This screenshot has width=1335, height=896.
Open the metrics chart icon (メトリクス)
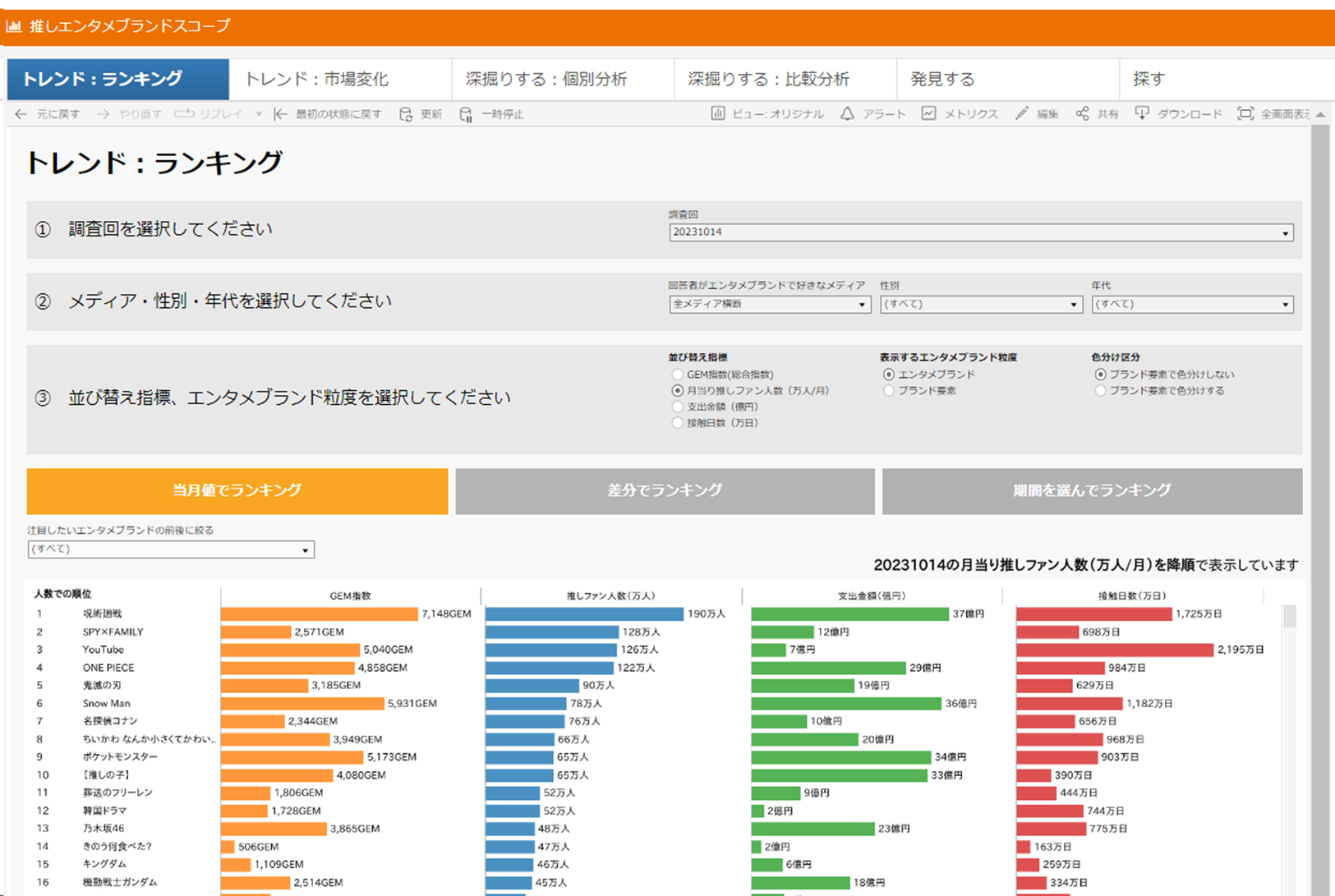click(928, 113)
